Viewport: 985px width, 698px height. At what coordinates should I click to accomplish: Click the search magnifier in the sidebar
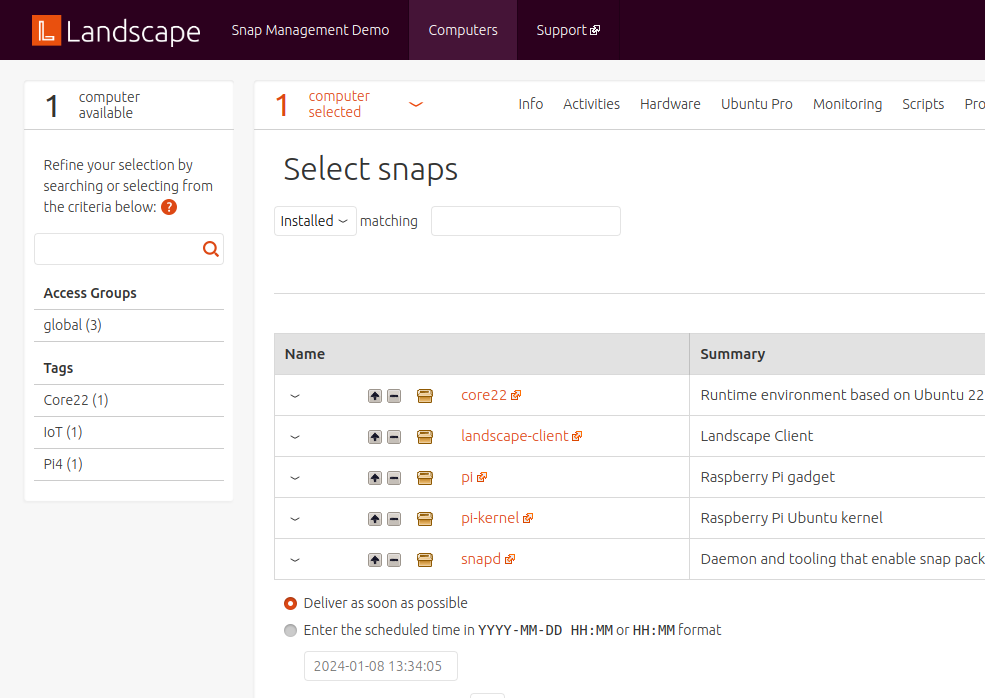point(210,248)
